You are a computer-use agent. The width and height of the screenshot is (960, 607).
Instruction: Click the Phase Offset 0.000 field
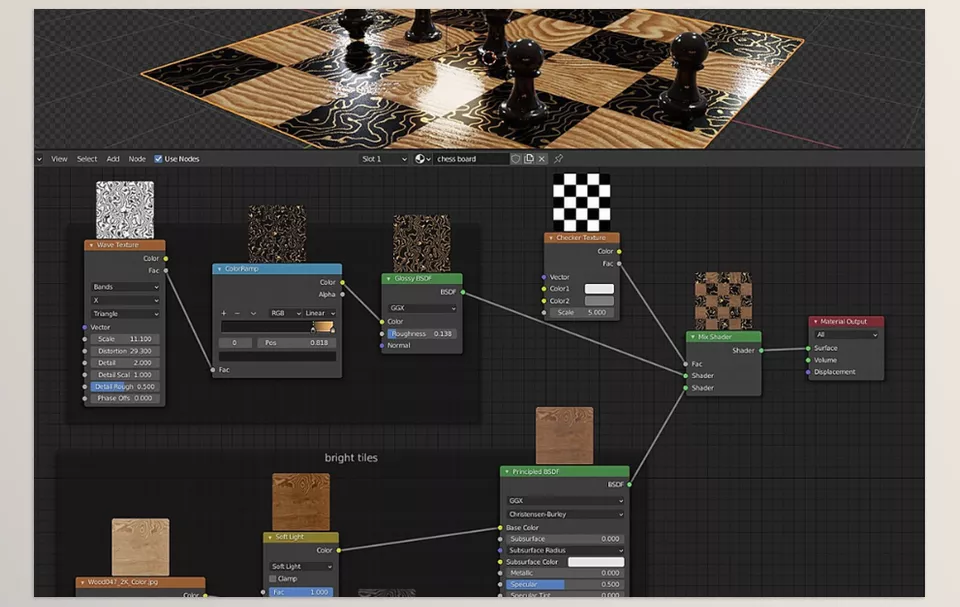126,398
